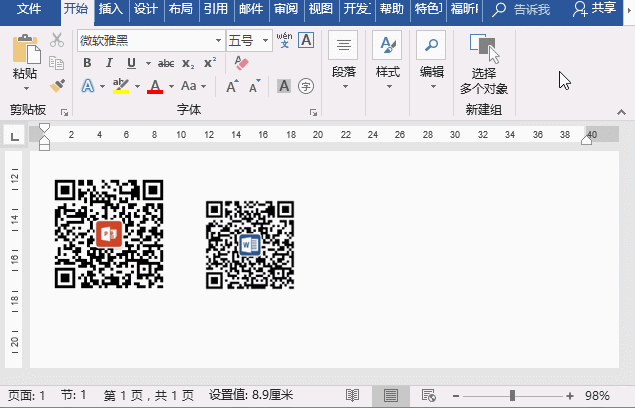635x408 pixels.
Task: Select the Format Painter brush
Action: pyautogui.click(x=57, y=85)
